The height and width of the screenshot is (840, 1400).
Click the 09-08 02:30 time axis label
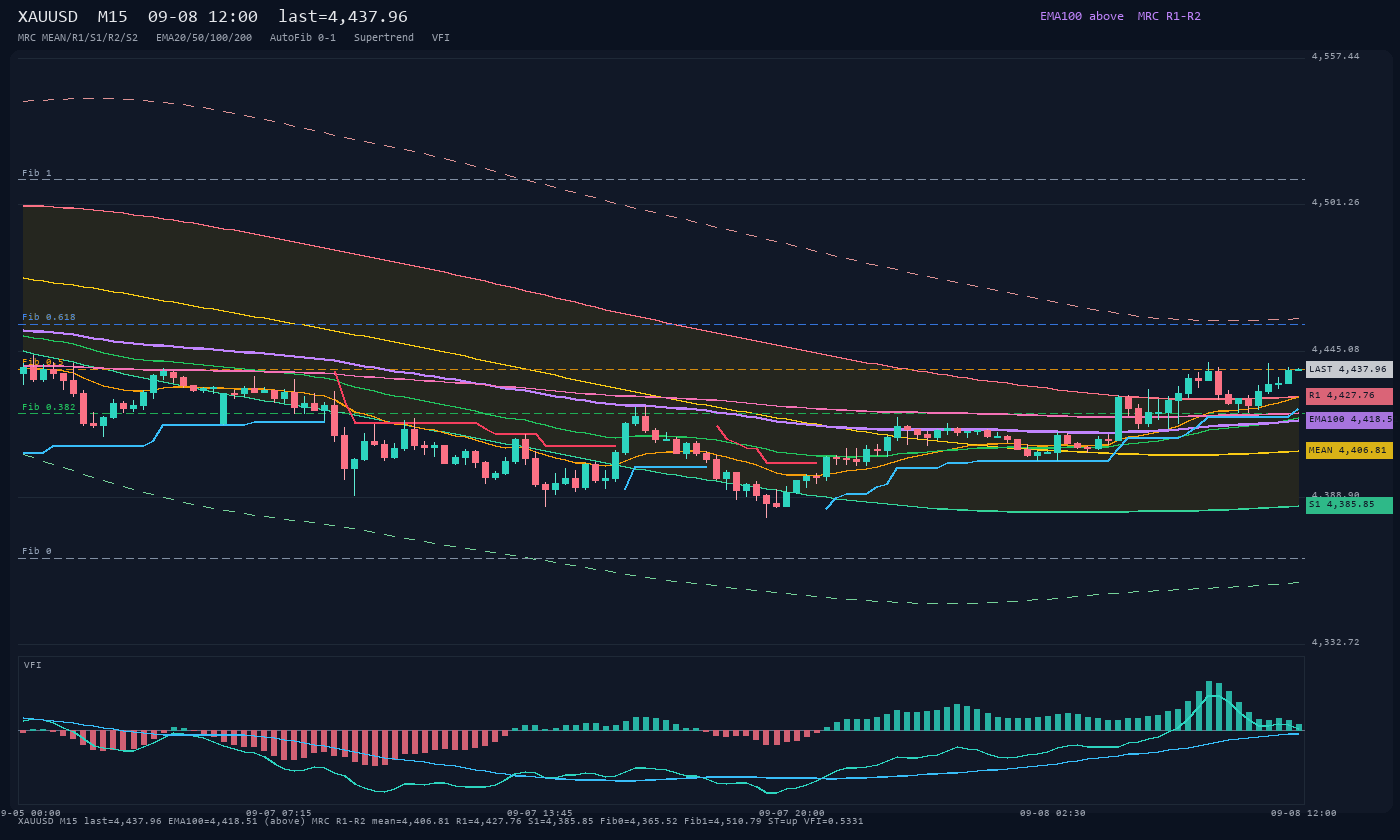click(x=1053, y=813)
